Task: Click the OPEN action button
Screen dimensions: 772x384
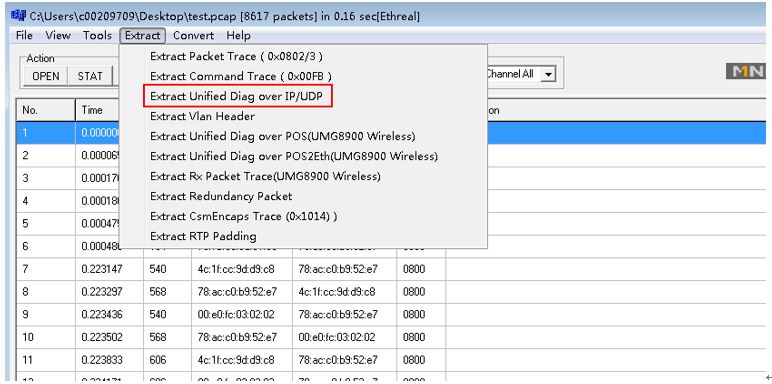Action: coord(46,76)
